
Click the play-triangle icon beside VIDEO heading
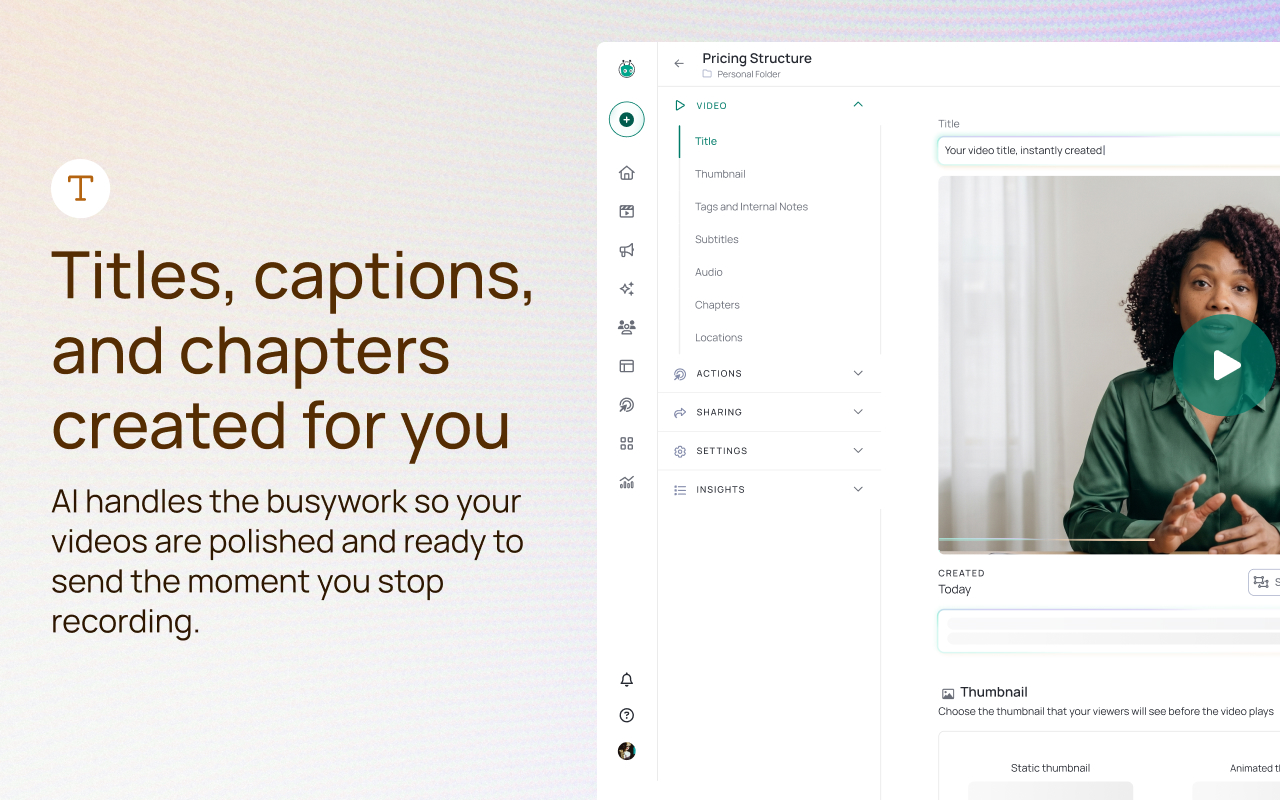tap(680, 105)
